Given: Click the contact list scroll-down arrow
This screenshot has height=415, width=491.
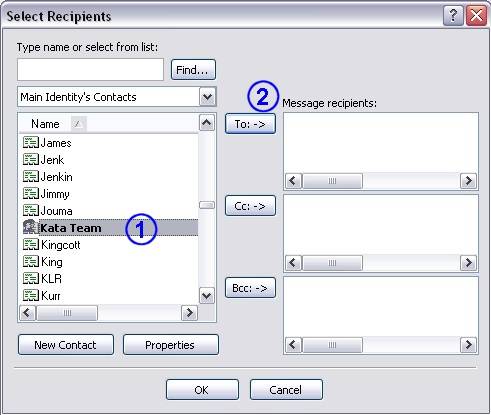Looking at the screenshot, I should (207, 296).
